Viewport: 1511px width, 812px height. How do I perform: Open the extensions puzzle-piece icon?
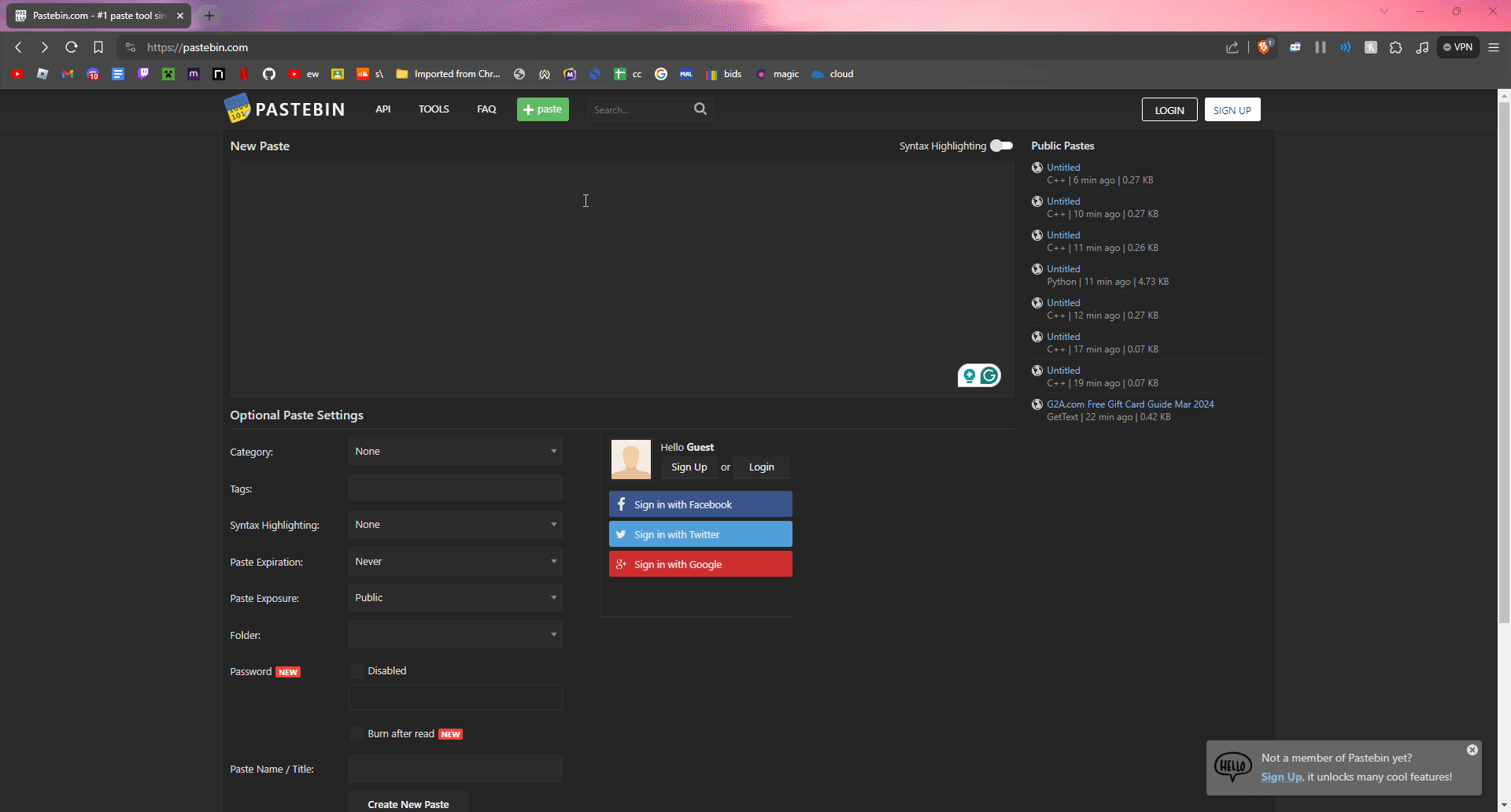click(x=1396, y=47)
